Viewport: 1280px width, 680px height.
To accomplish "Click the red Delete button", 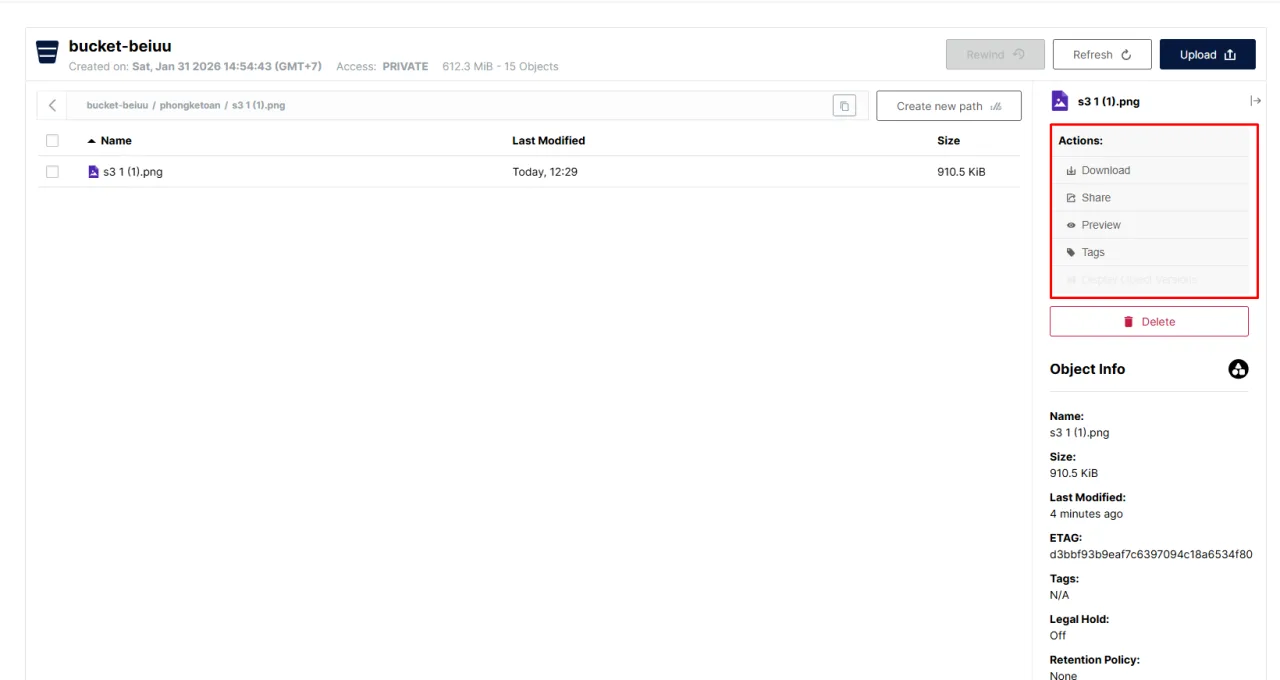I will (1149, 322).
